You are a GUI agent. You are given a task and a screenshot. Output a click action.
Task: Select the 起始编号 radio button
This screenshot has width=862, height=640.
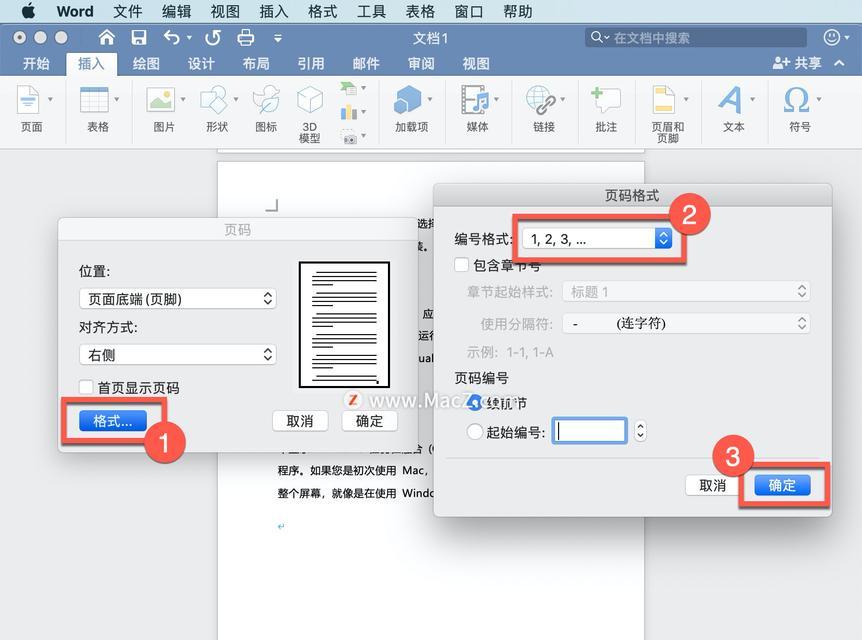[474, 432]
